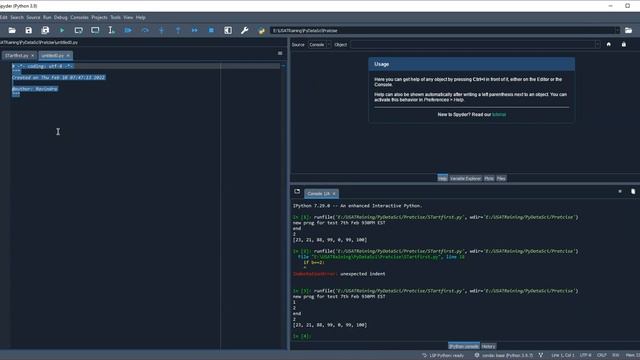Click the LSP Python ready status icon
The image size is (640, 360).
[444, 356]
